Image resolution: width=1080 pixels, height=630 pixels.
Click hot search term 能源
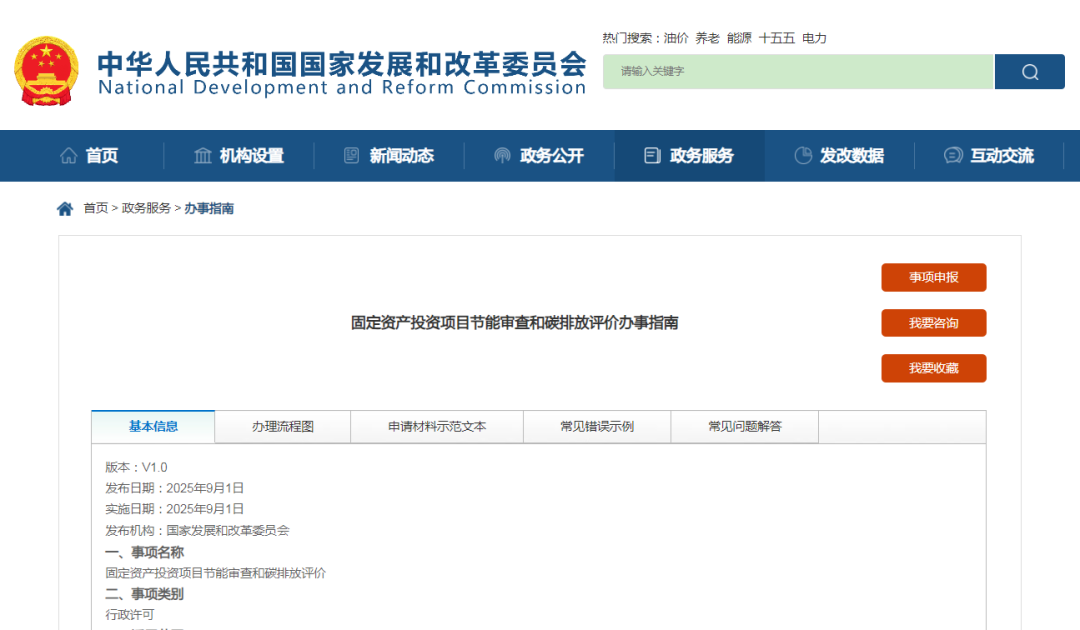(x=739, y=39)
